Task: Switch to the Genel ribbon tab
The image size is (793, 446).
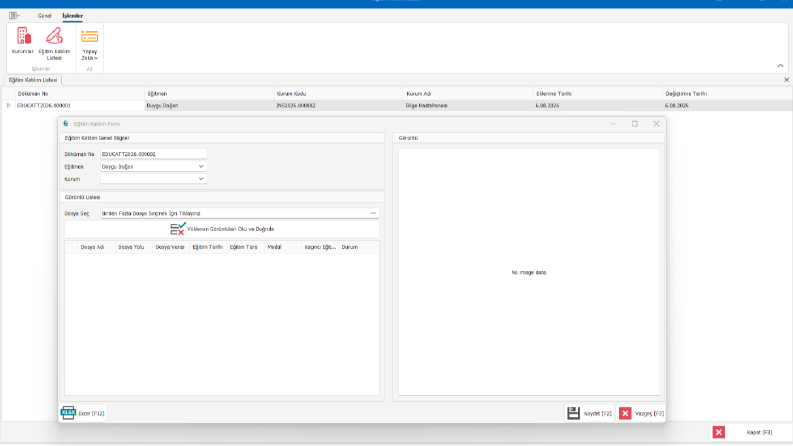Action: click(45, 16)
